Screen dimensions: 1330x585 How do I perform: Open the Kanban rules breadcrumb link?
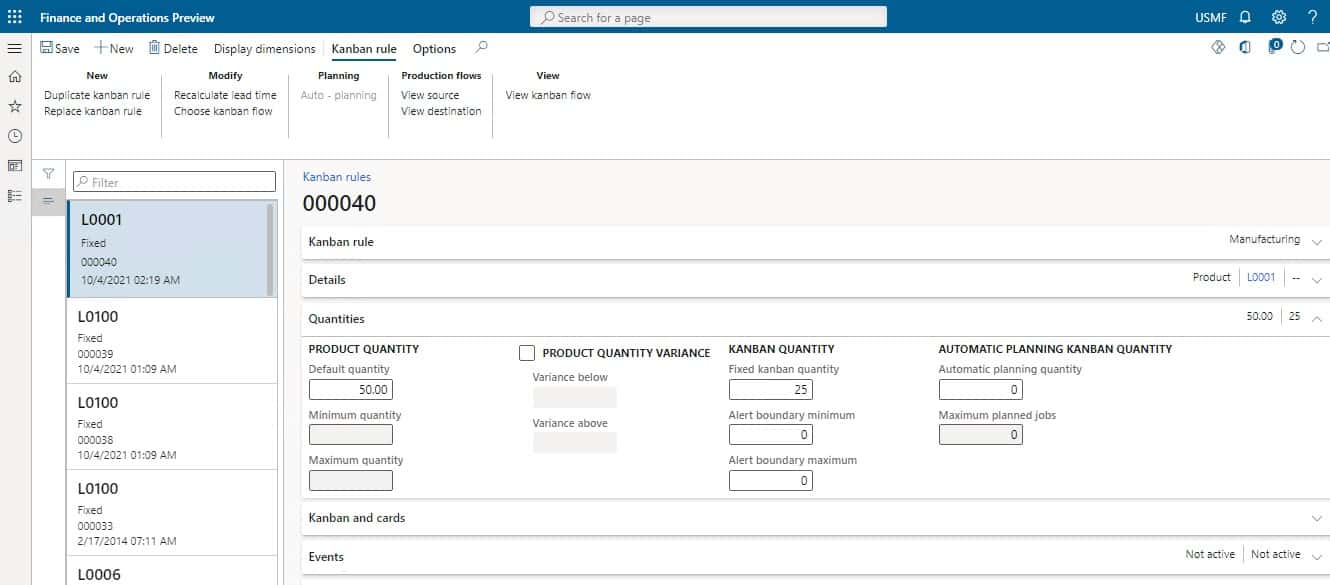coord(337,177)
